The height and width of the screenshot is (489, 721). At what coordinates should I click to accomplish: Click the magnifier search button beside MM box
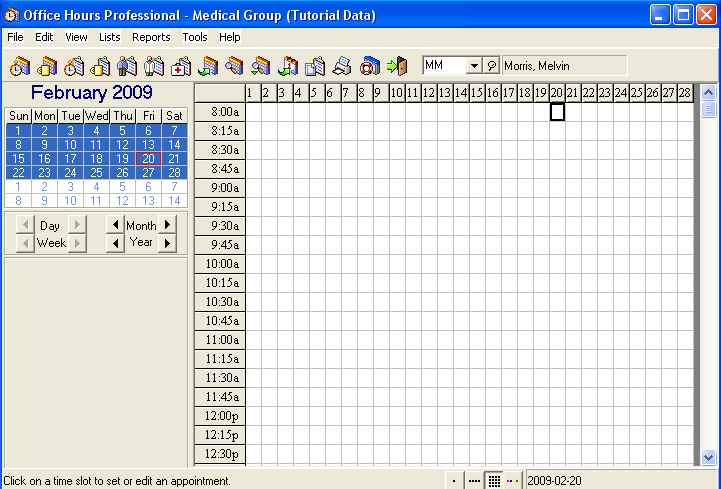[492, 65]
